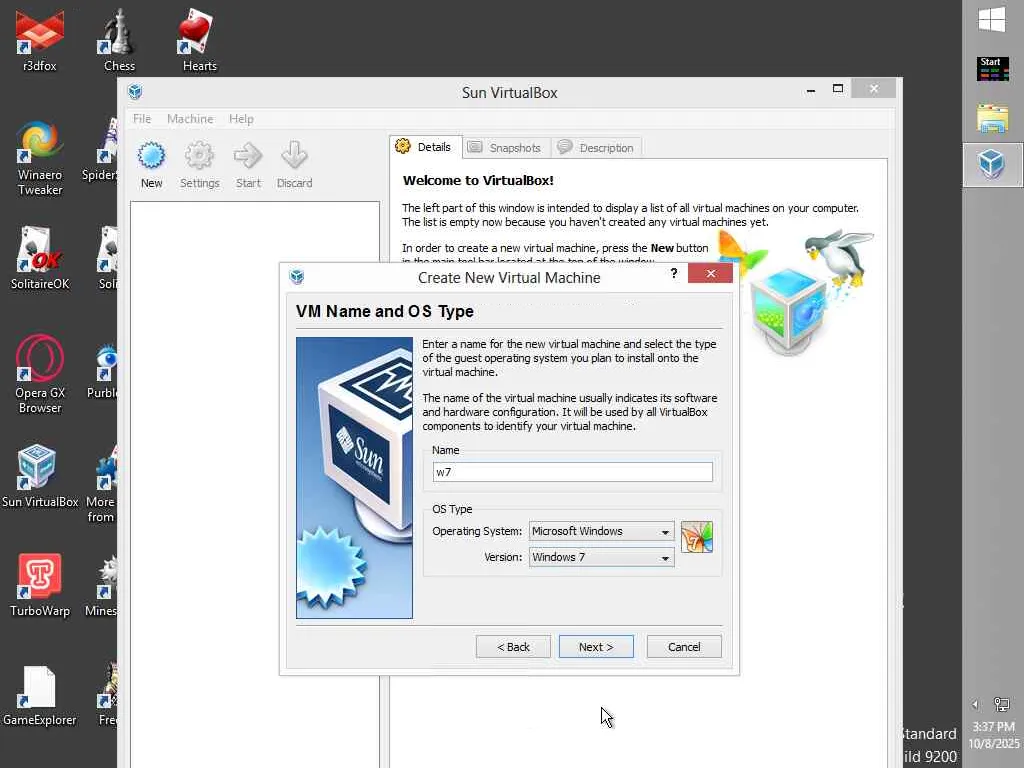Screen dimensions: 1024x768
Task: Click the Discard toolbar icon
Action: coord(295,165)
